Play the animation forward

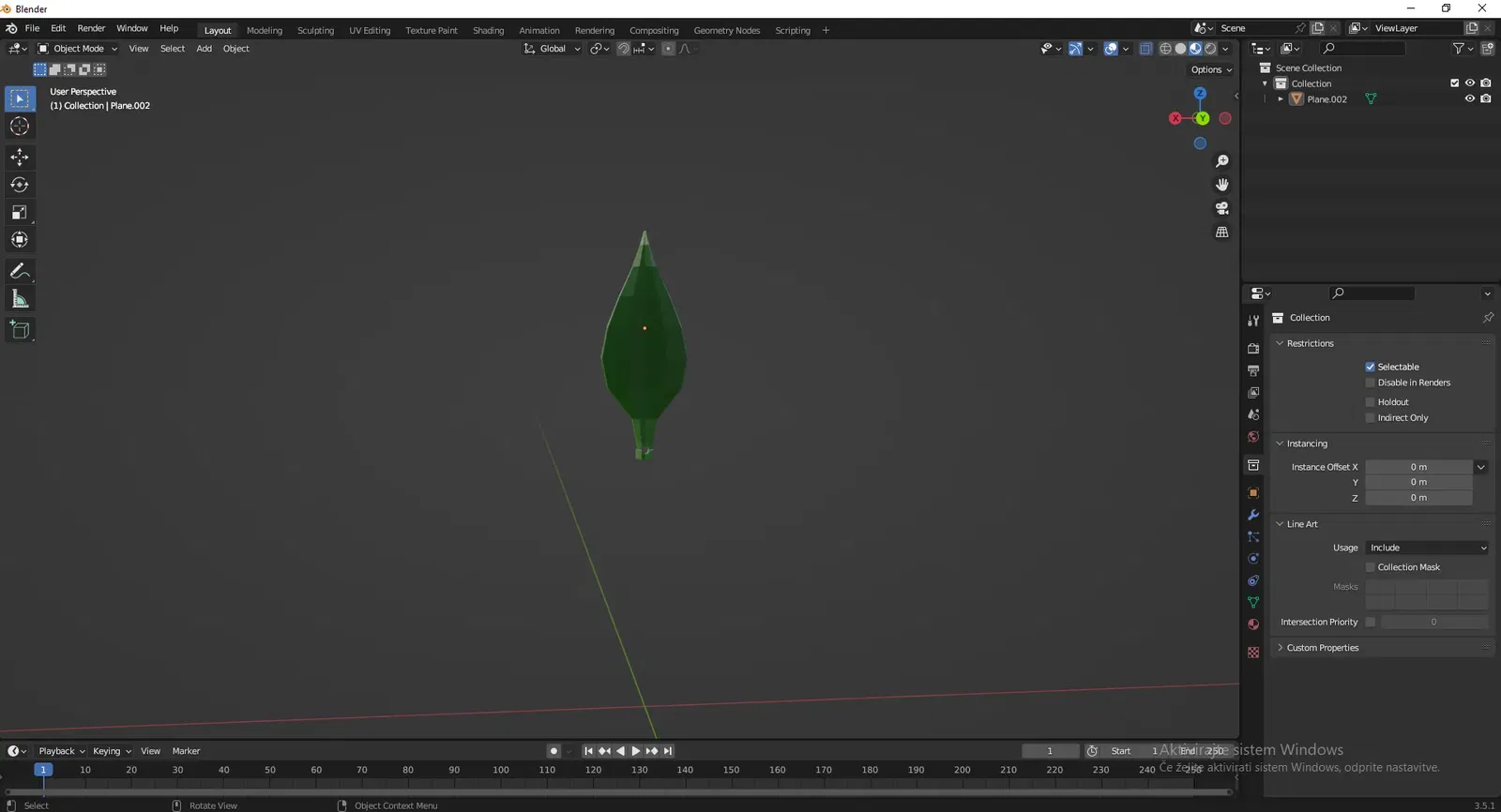[x=636, y=751]
